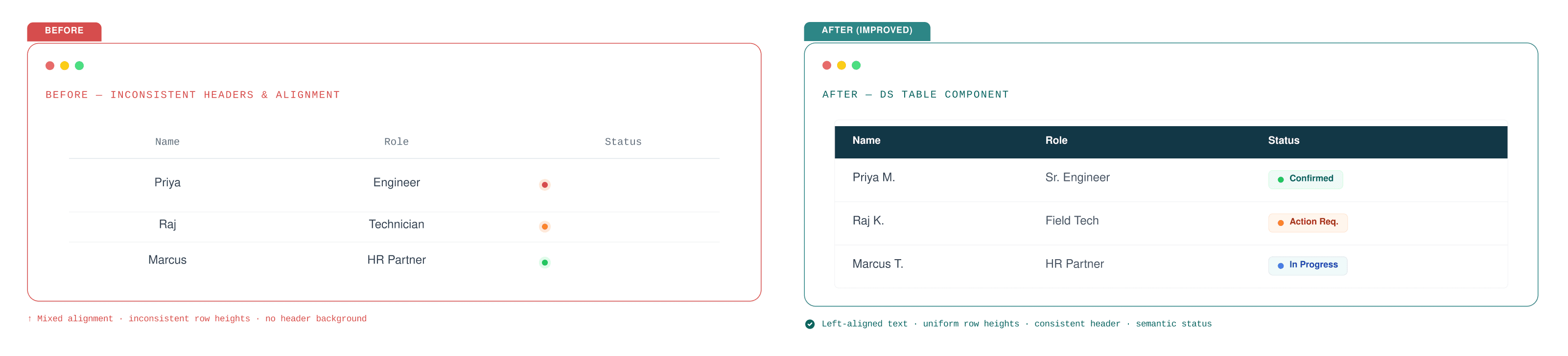This screenshot has width=1568, height=356.
Task: Open the BEFORE tab label
Action: (64, 31)
